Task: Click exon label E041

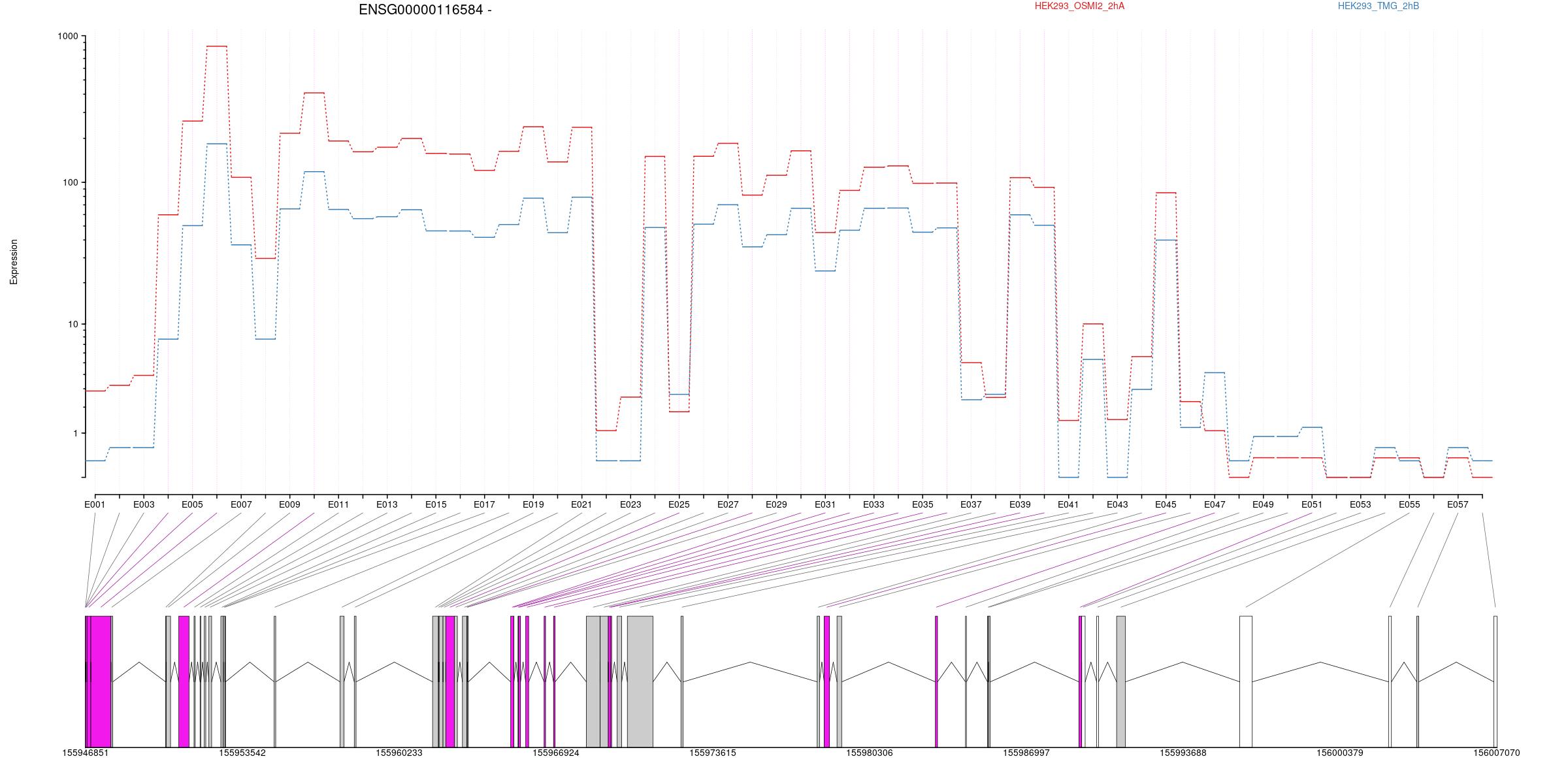Action: coord(1068,504)
